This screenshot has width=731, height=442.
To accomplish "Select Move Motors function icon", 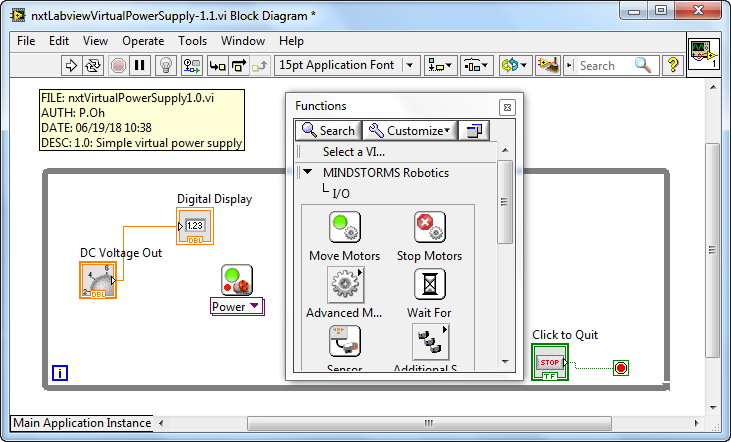I will (x=345, y=227).
